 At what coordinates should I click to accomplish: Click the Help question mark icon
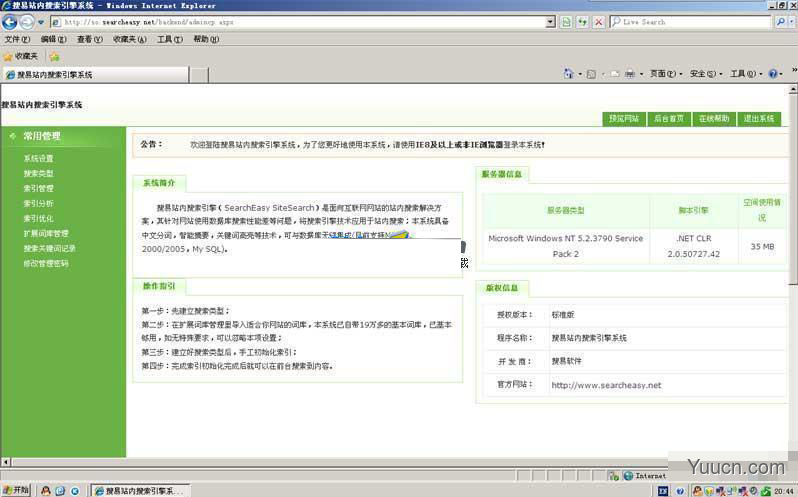[x=773, y=74]
